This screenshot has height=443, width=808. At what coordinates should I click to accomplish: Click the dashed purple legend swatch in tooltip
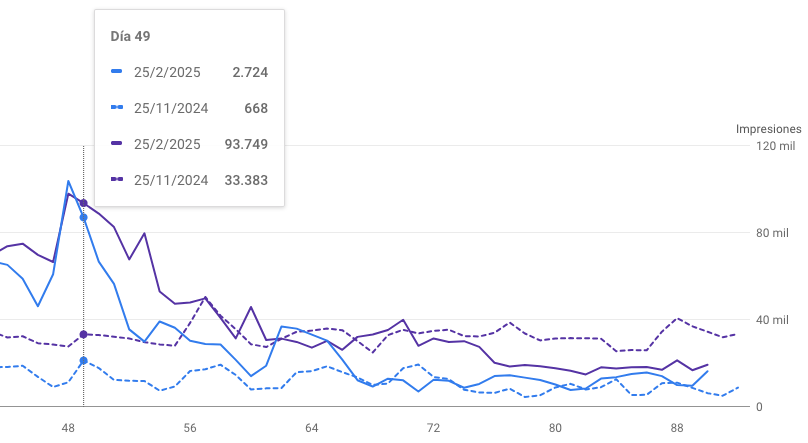pos(117,180)
